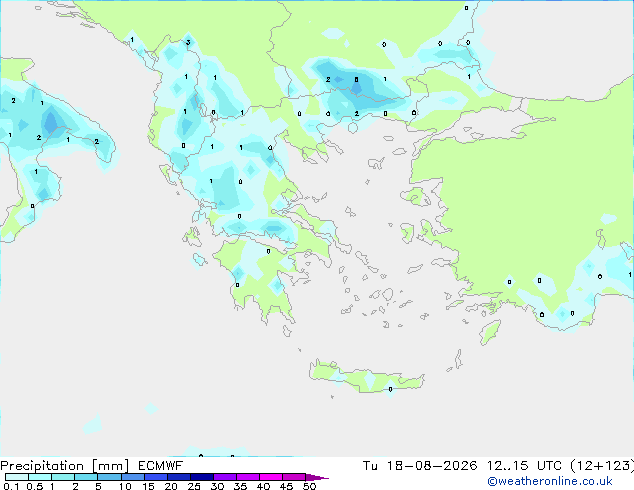Click the "3" precipitation value in the north
The image size is (634, 490).
pyautogui.click(x=188, y=42)
